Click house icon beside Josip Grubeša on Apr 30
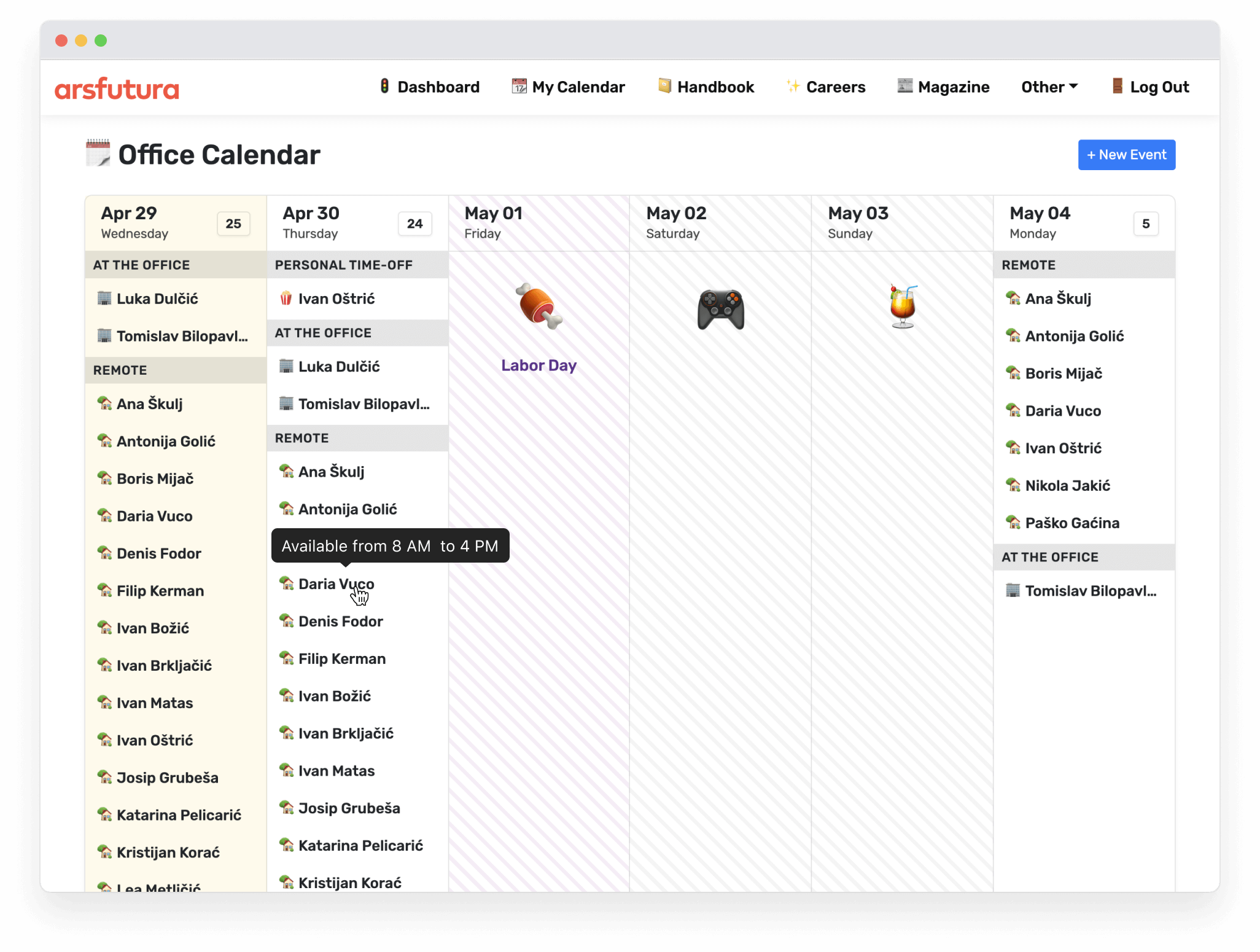Viewport: 1260px width, 952px height. (x=286, y=807)
